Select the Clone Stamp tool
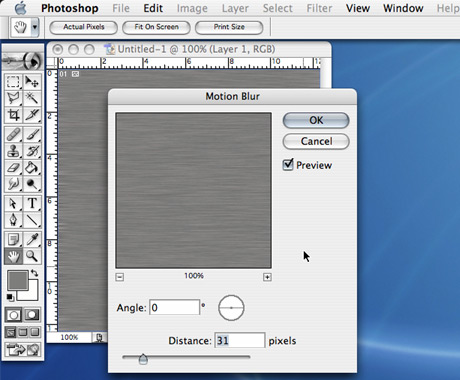This screenshot has width=460, height=380. pyautogui.click(x=13, y=151)
